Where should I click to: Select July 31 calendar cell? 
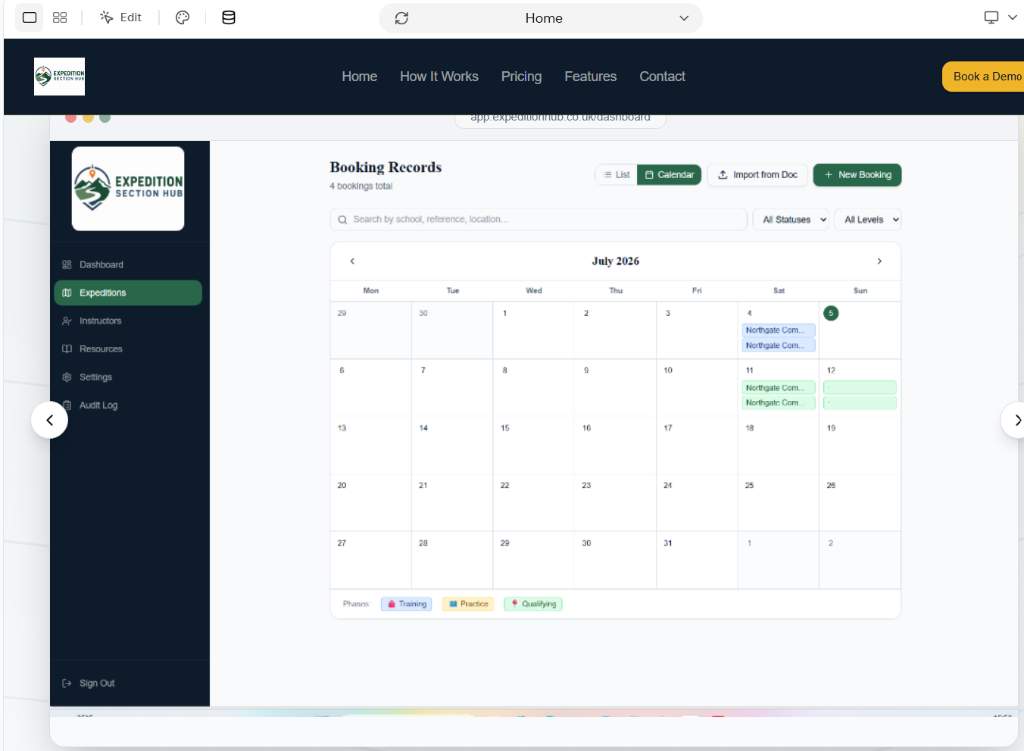(x=697, y=560)
